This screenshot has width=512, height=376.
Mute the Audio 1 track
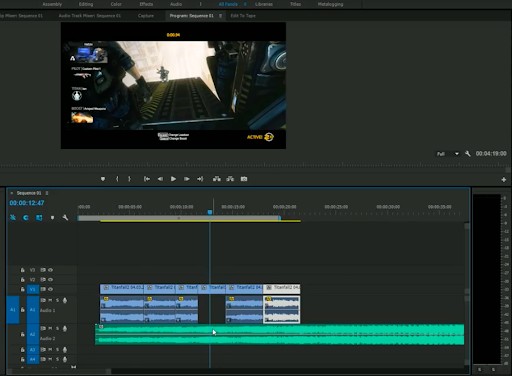[50, 300]
